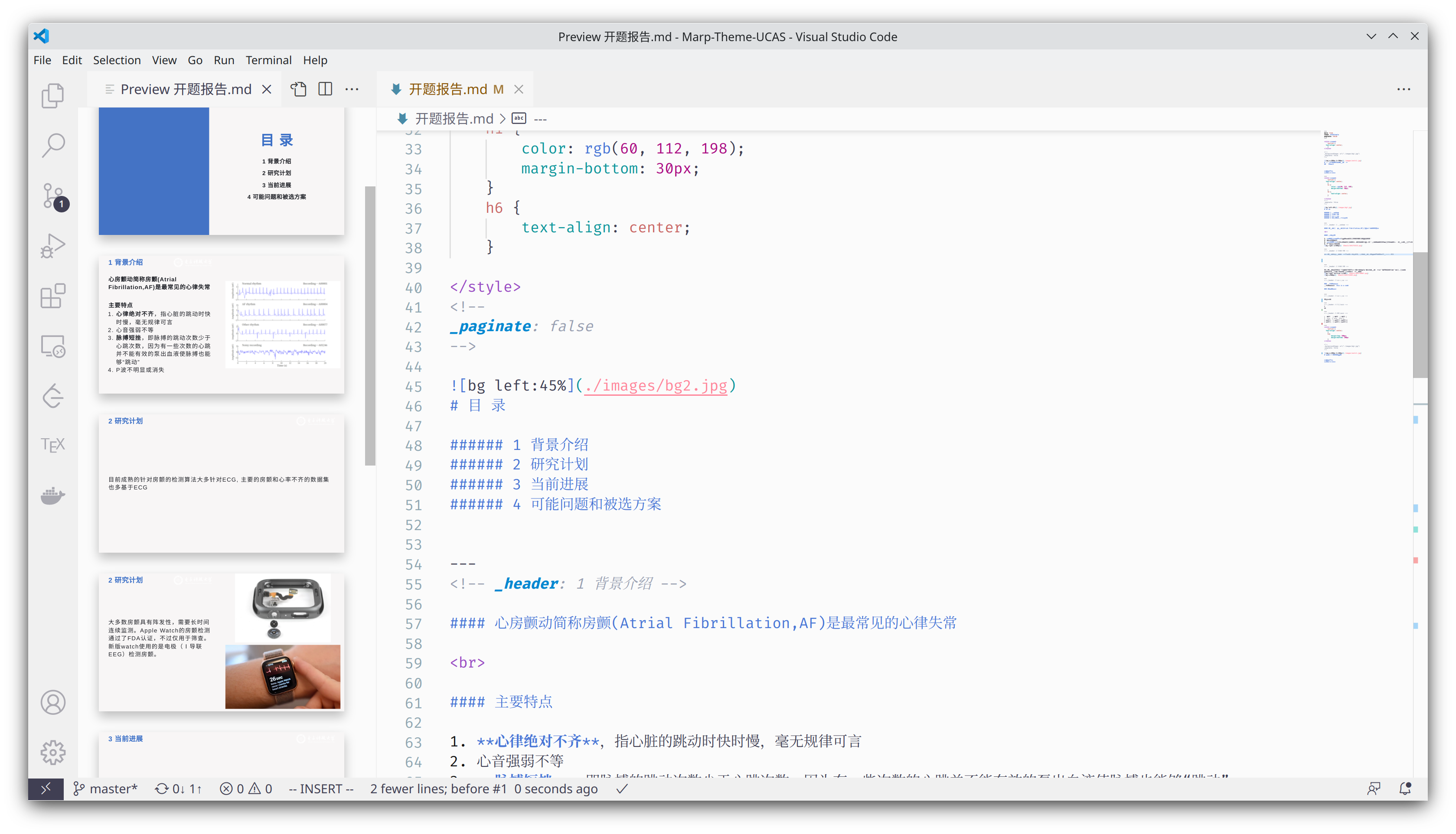This screenshot has height=834, width=1456.
Task: Click the 目录 slide thumbnail in preview
Action: [x=221, y=171]
